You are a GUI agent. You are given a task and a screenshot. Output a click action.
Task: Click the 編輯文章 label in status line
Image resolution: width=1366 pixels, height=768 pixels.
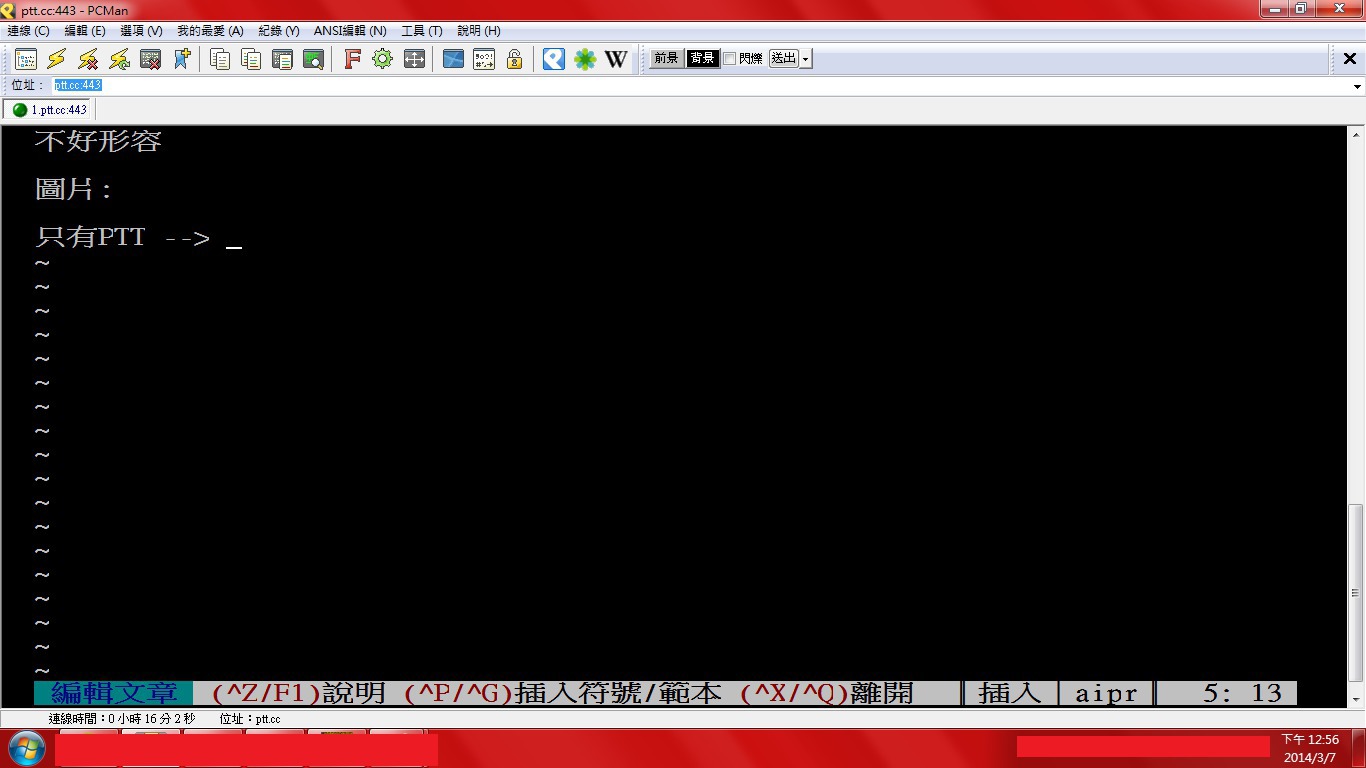(x=114, y=693)
